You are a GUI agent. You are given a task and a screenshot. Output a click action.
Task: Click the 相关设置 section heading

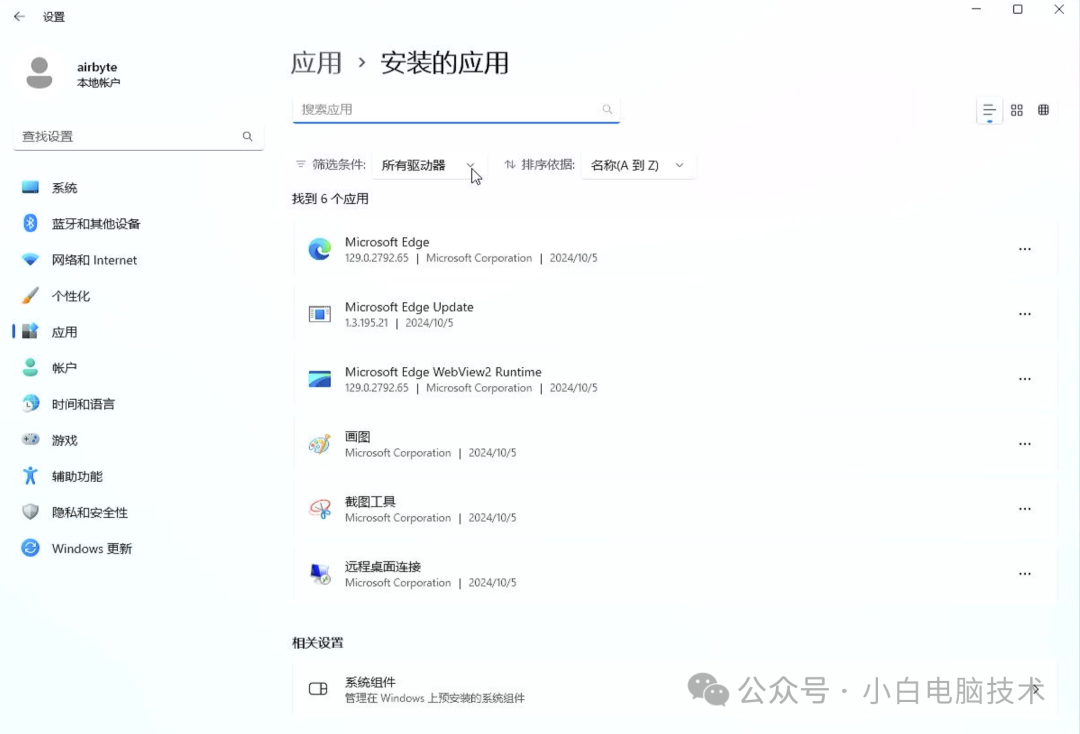318,642
